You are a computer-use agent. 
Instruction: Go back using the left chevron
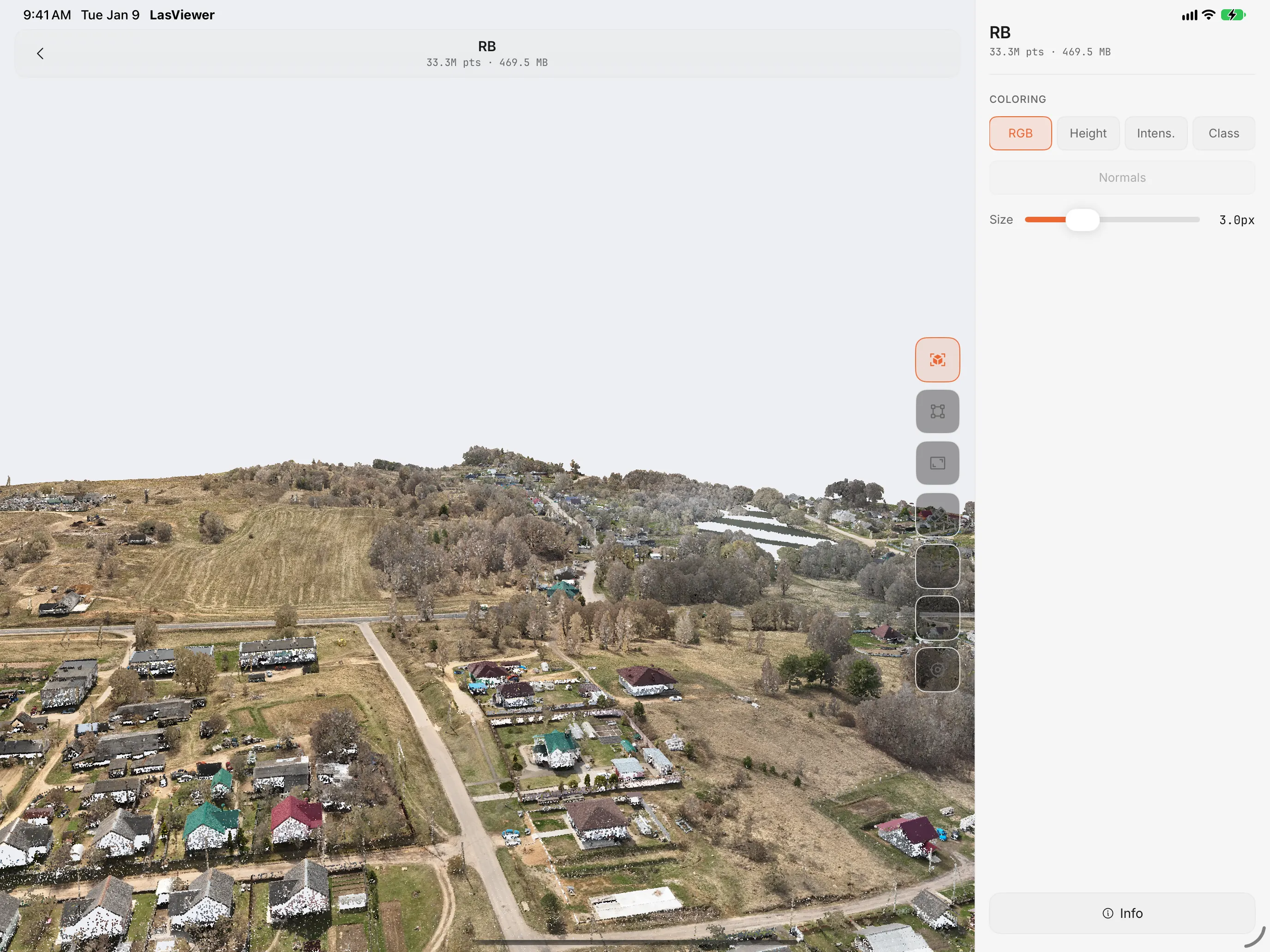click(x=40, y=54)
